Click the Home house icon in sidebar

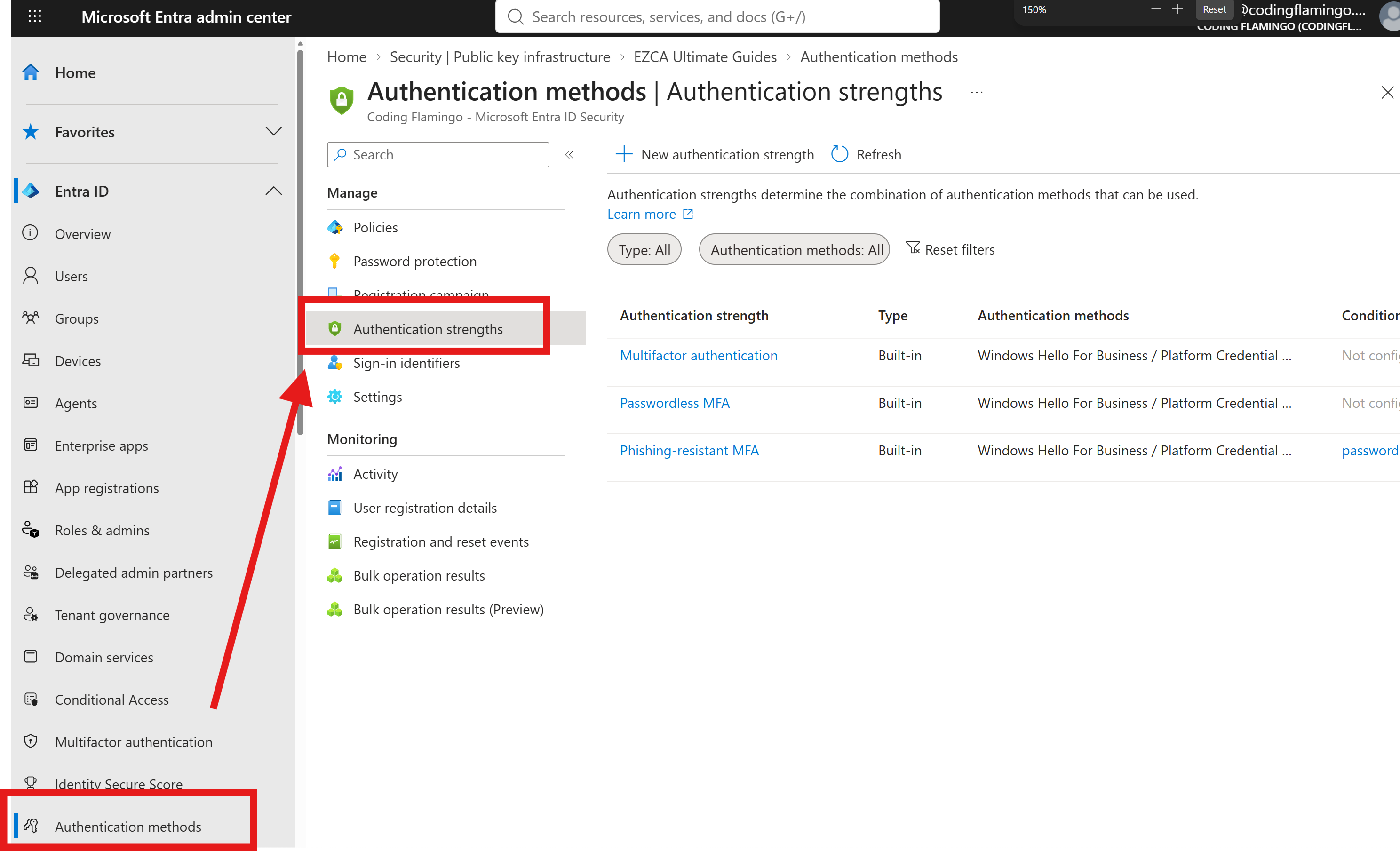[x=31, y=73]
